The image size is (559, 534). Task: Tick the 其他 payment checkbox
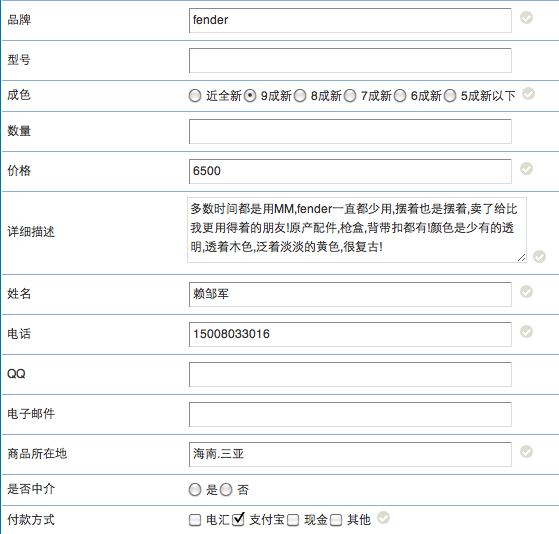[336, 520]
